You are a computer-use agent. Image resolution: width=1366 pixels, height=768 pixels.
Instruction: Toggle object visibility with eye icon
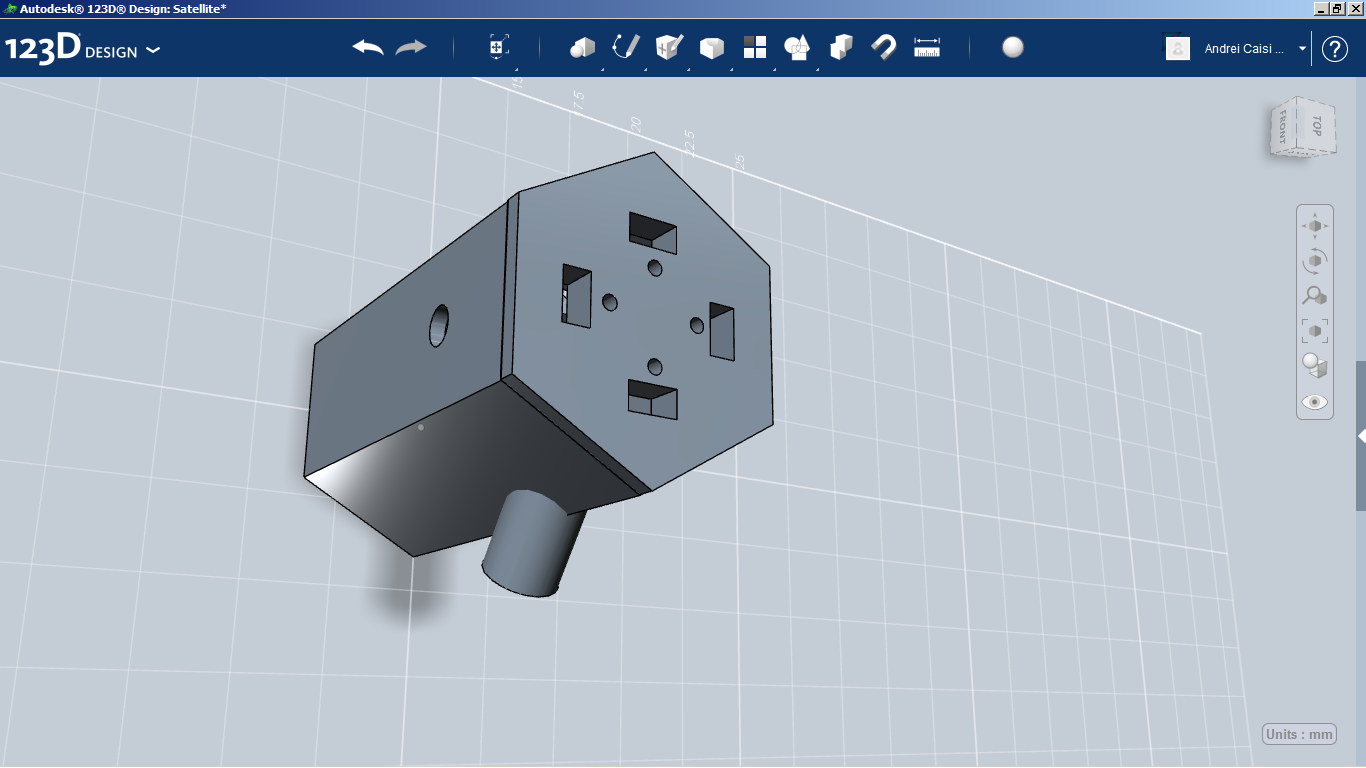[1315, 402]
